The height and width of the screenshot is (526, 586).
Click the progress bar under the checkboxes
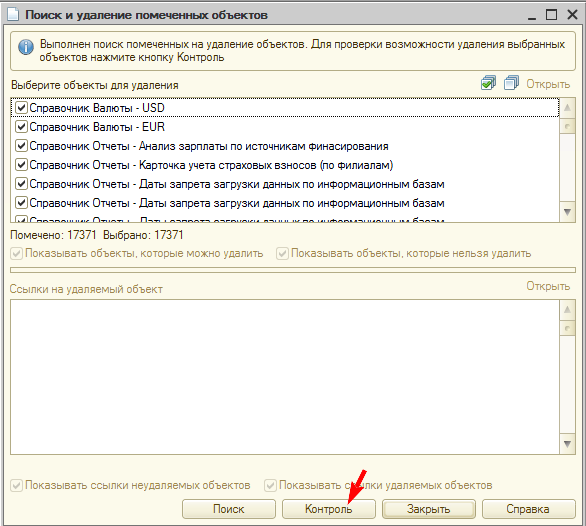tap(293, 270)
